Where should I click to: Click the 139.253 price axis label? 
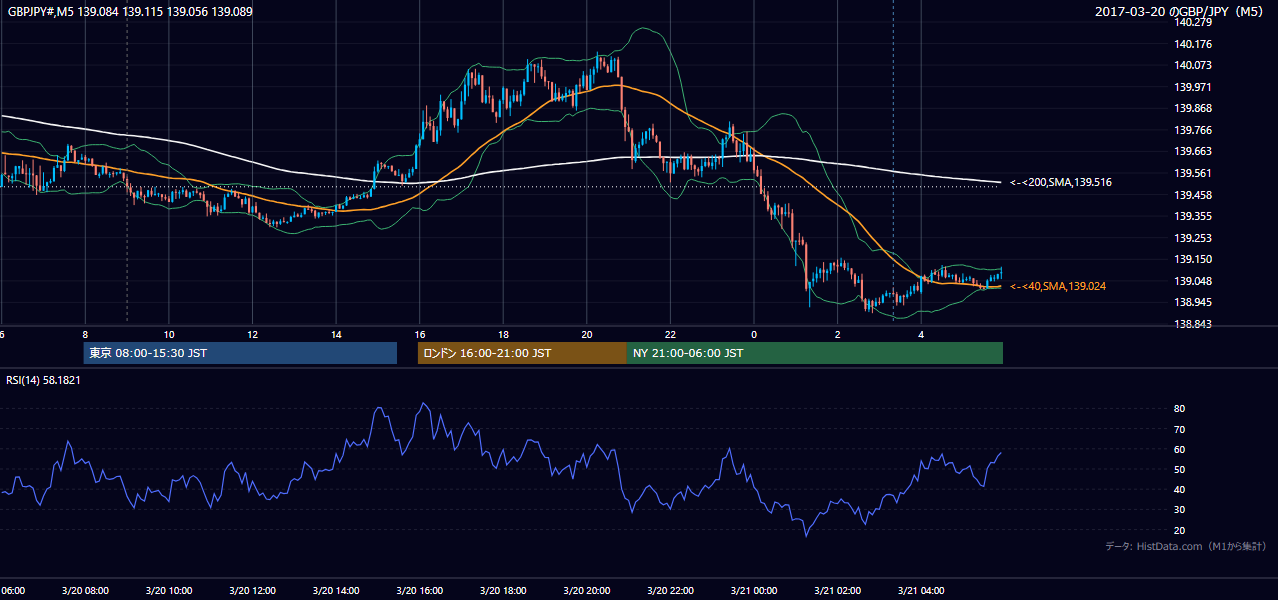(1194, 238)
